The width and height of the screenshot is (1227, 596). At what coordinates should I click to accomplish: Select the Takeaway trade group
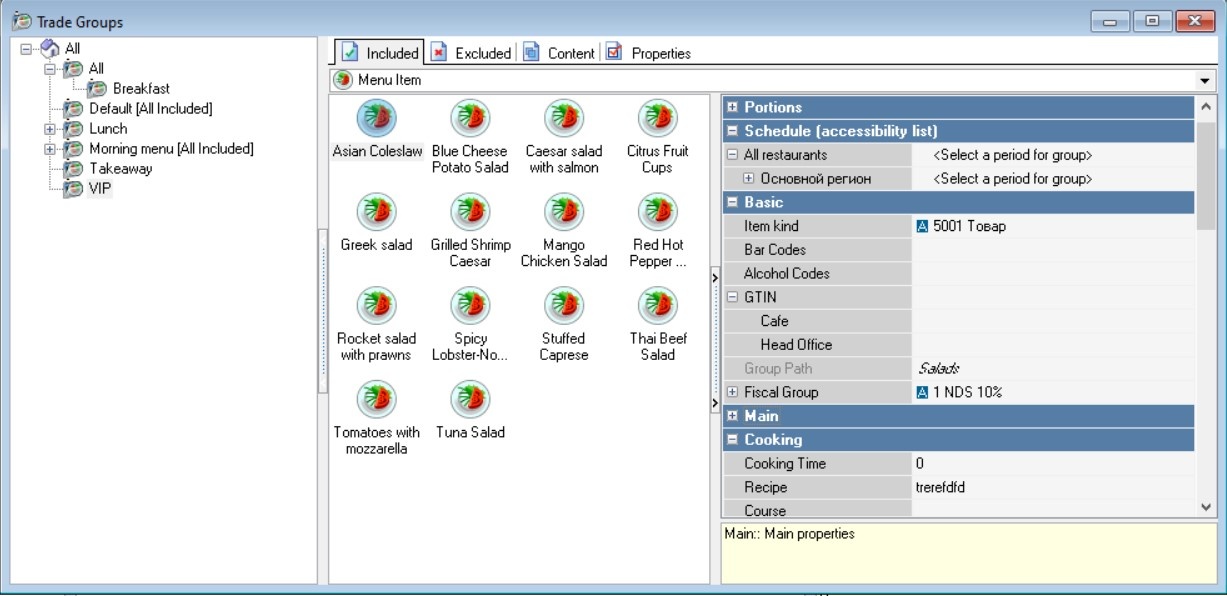120,169
